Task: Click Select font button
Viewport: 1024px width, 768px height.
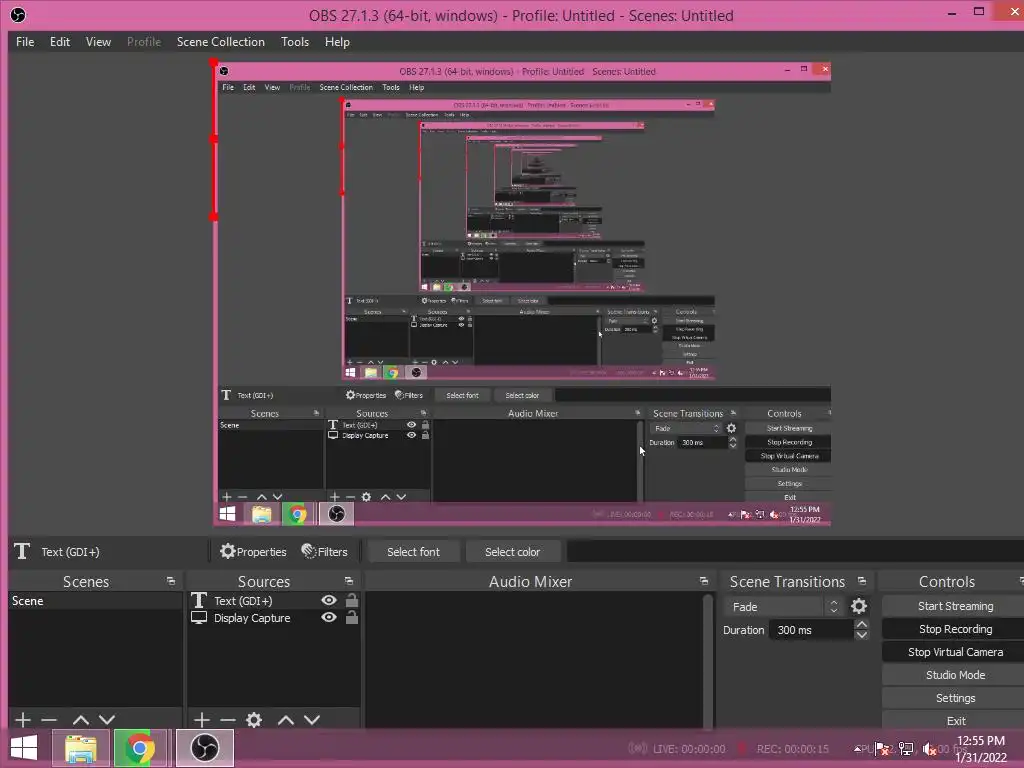Action: click(413, 552)
